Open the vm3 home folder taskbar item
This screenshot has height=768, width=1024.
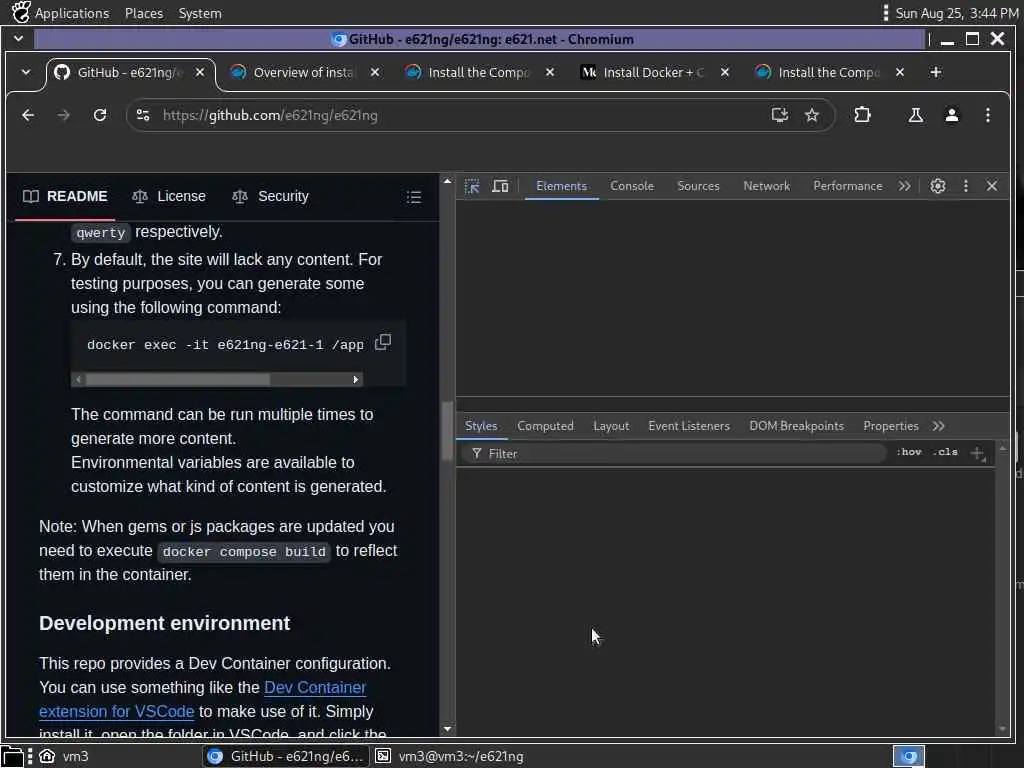click(x=63, y=756)
